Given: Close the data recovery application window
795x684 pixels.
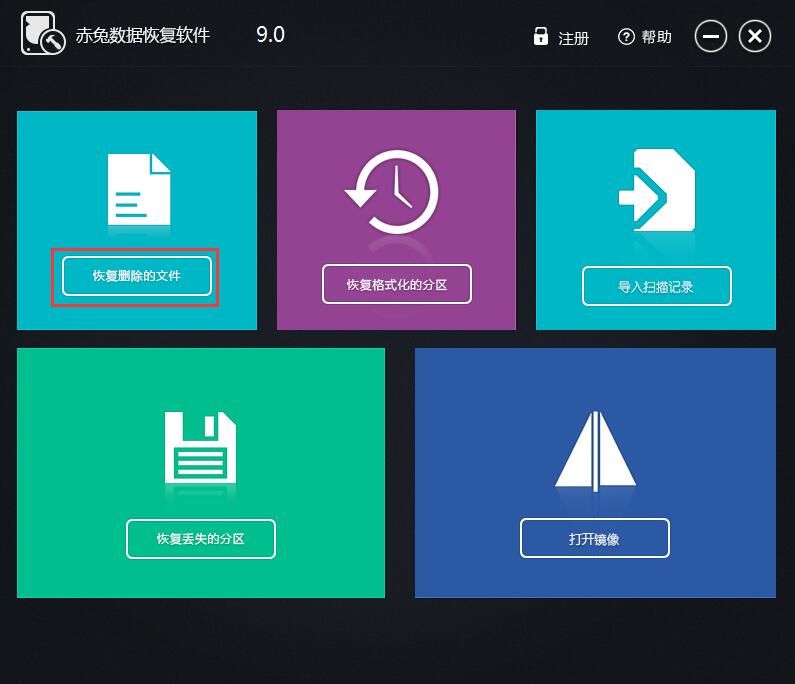Looking at the screenshot, I should pos(755,37).
